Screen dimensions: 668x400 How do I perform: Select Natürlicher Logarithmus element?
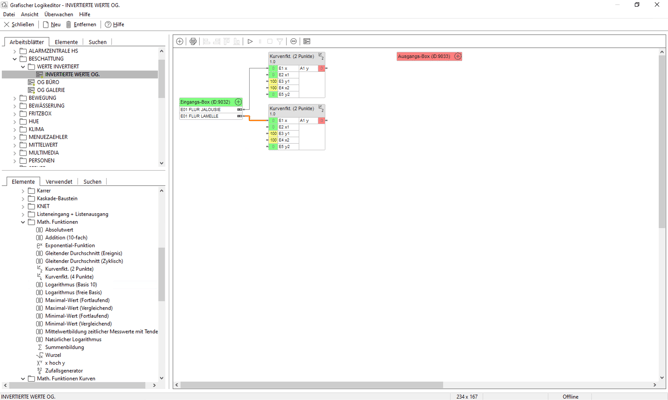(x=73, y=340)
